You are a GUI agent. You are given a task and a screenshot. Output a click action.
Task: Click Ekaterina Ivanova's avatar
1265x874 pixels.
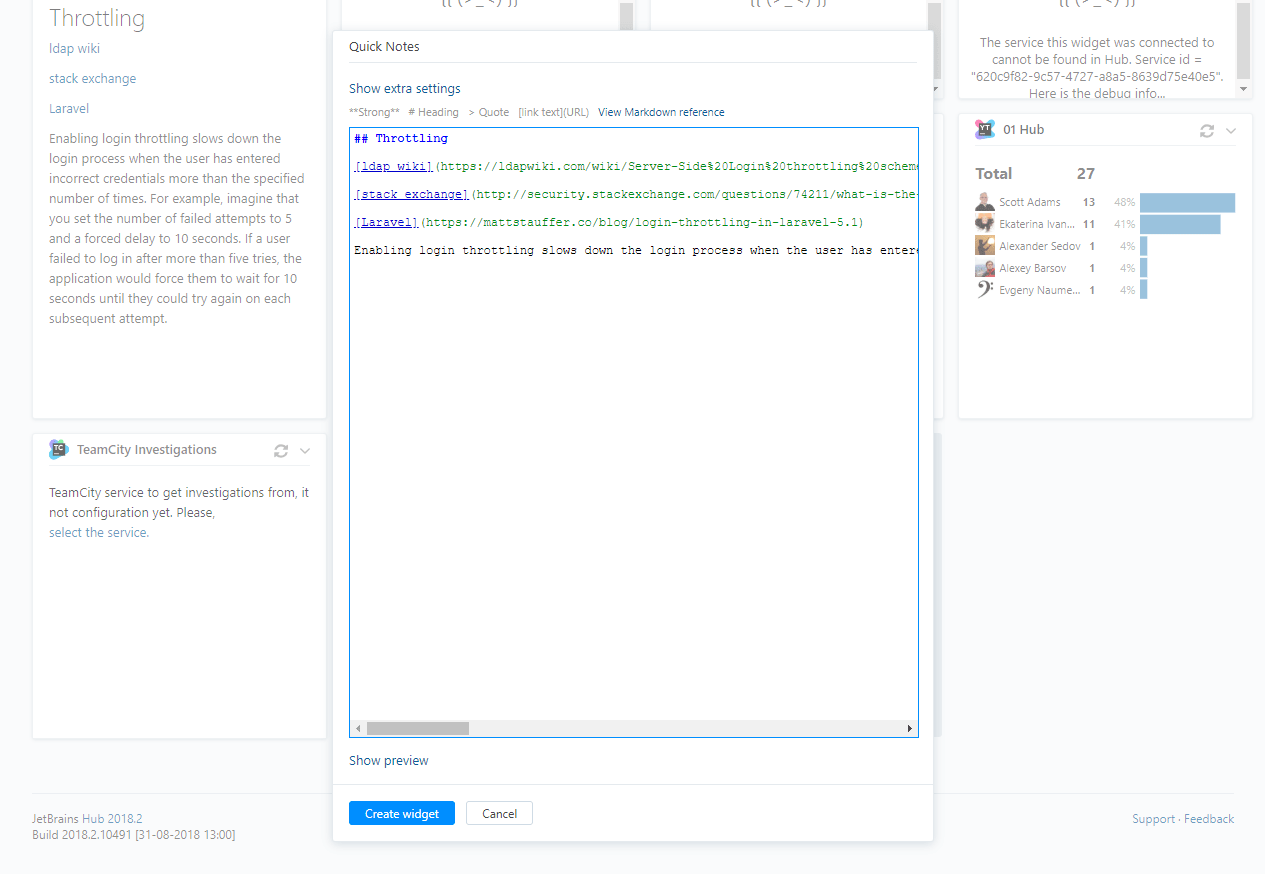[983, 223]
